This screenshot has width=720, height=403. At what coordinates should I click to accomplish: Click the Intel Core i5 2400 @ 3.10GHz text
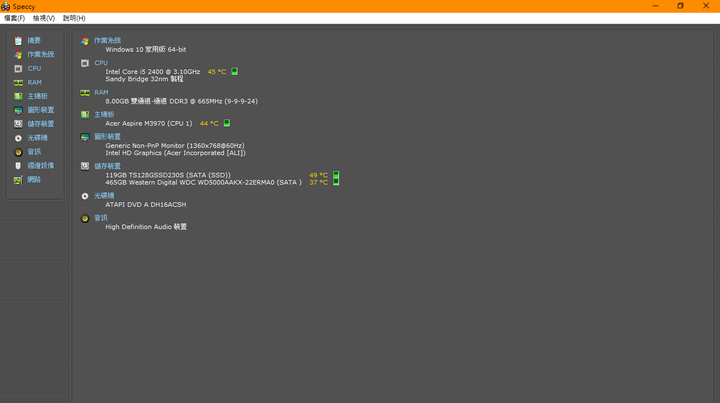pyautogui.click(x=152, y=72)
